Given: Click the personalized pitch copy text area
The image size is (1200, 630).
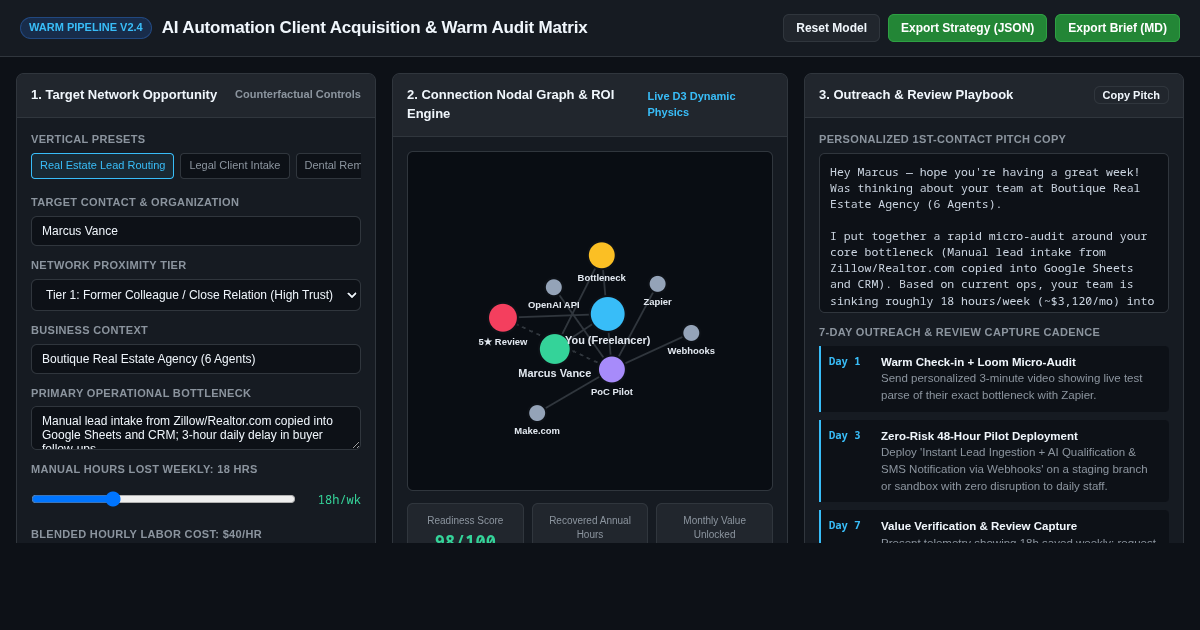Looking at the screenshot, I should [x=994, y=233].
